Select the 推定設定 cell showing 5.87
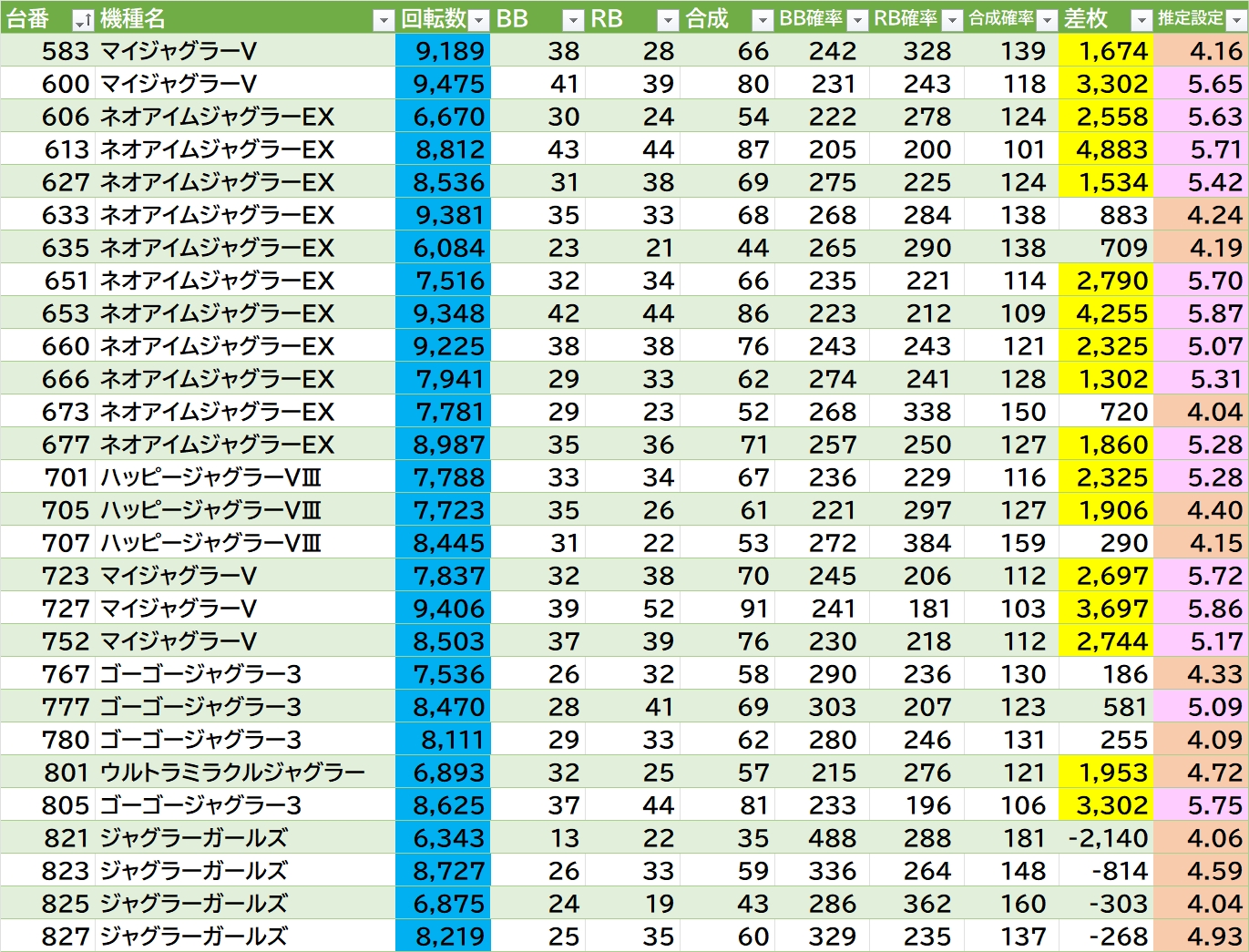This screenshot has width=1249, height=952. point(1201,313)
